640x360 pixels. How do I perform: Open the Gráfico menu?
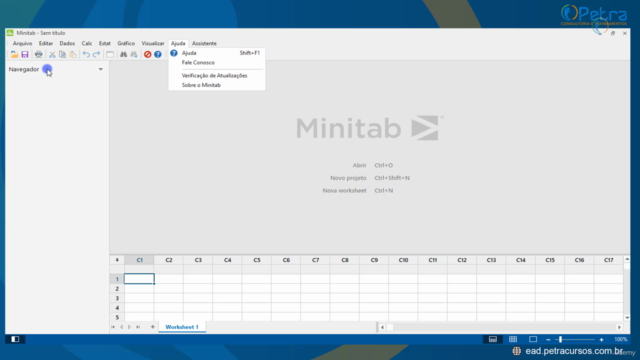(x=126, y=43)
